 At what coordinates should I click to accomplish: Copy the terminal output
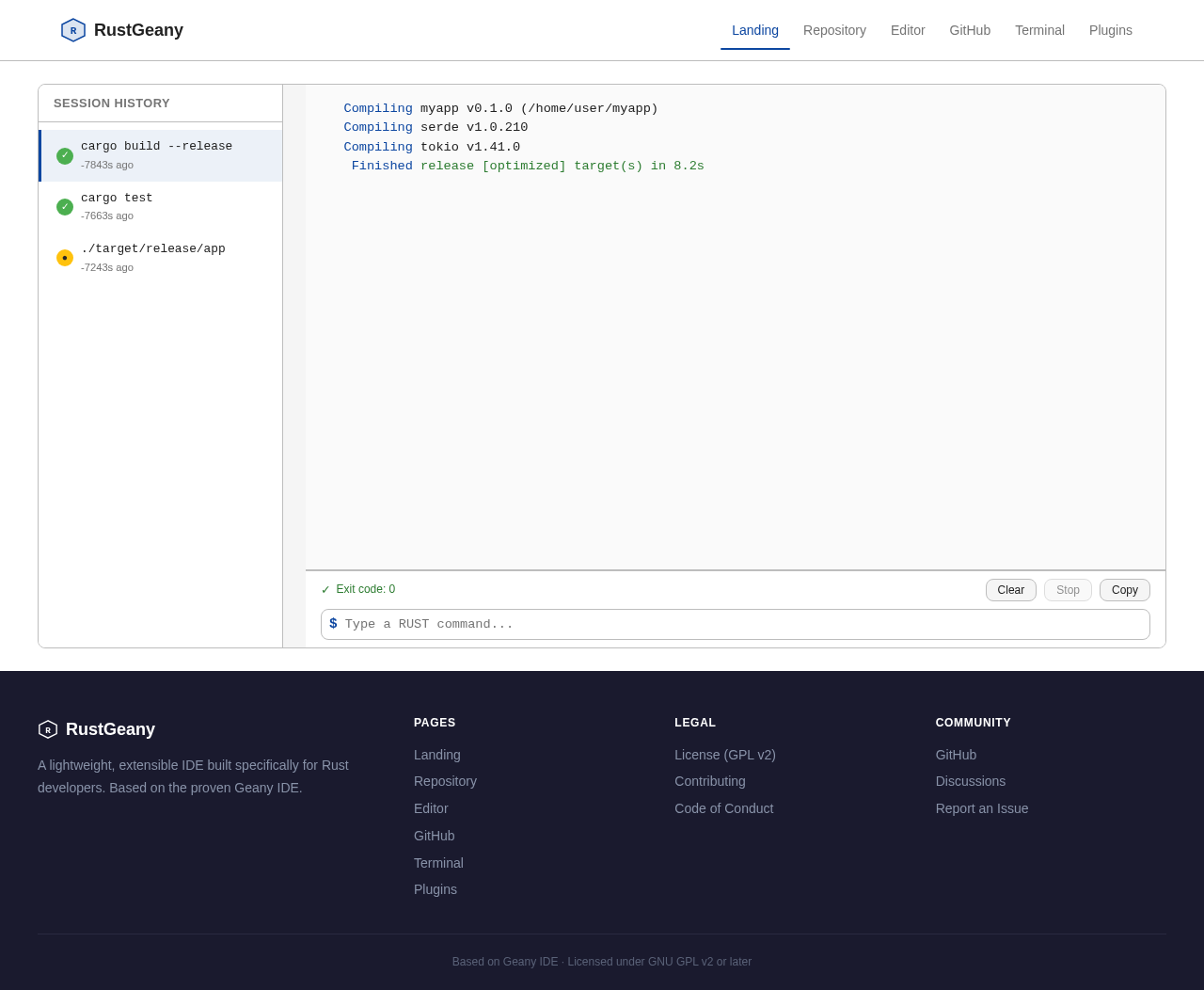(x=1125, y=590)
